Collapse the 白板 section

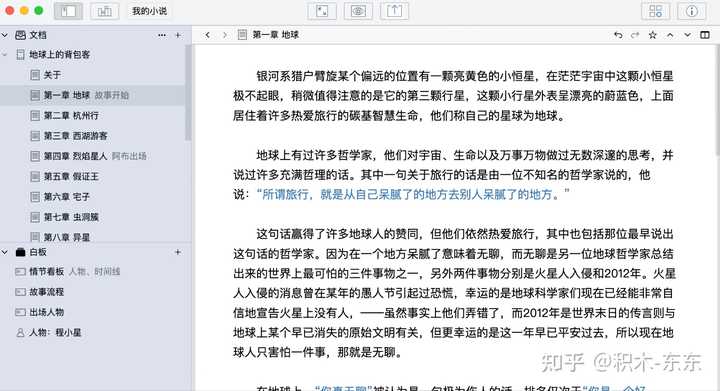pyautogui.click(x=5, y=252)
